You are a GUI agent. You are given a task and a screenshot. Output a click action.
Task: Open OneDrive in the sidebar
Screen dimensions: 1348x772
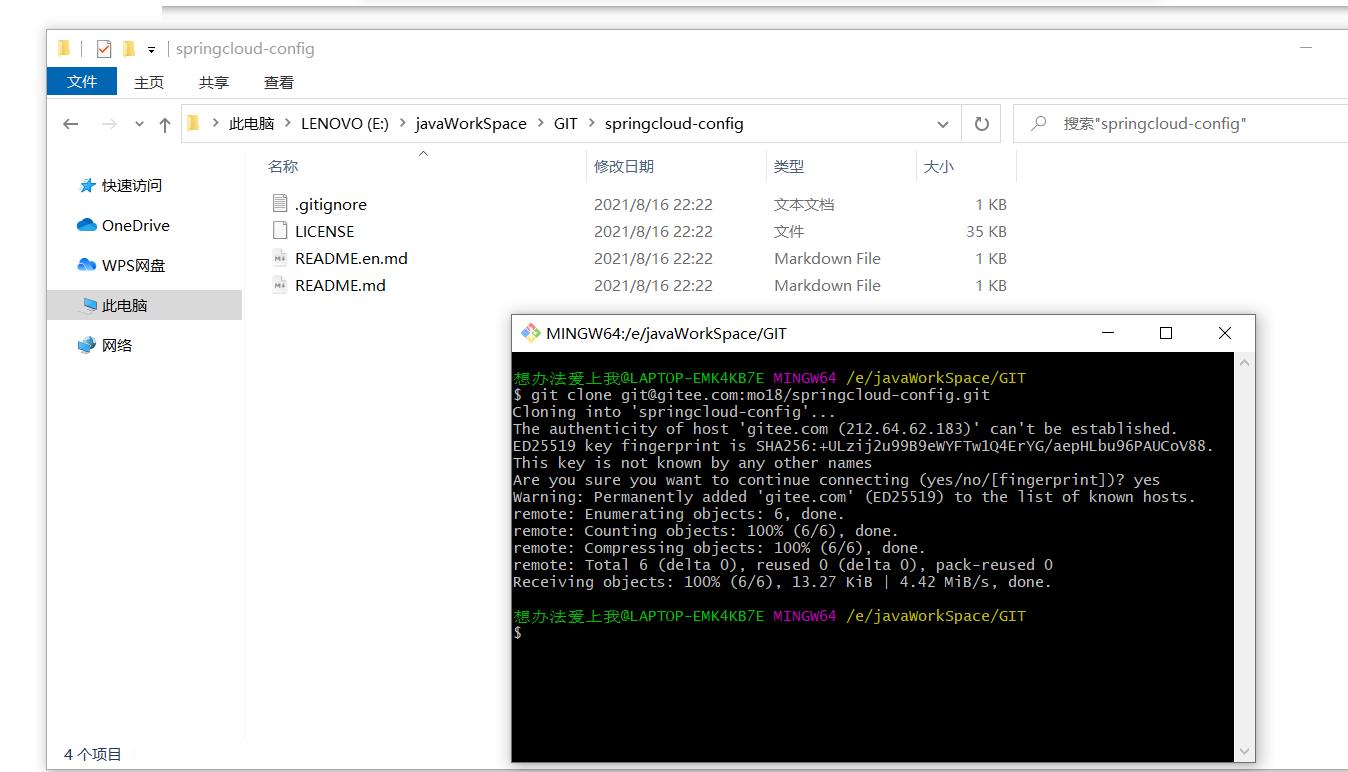(x=136, y=225)
